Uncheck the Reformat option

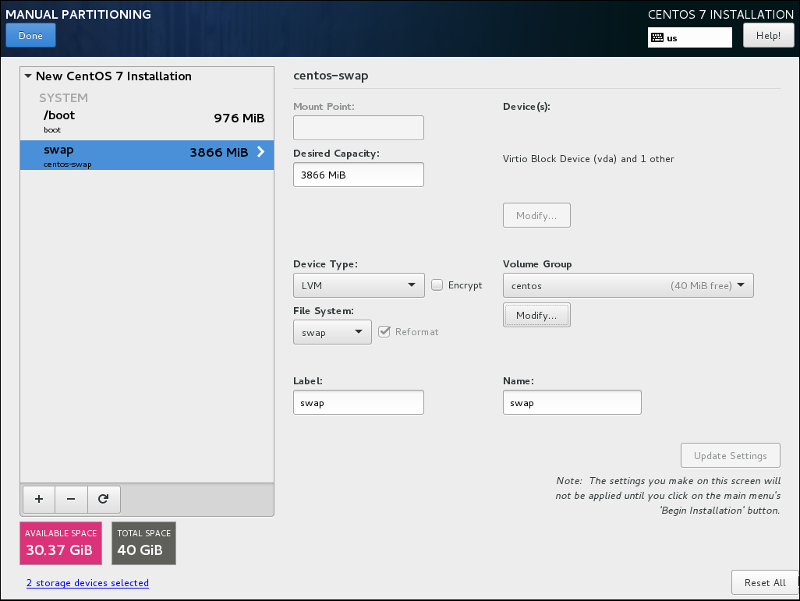tap(385, 331)
